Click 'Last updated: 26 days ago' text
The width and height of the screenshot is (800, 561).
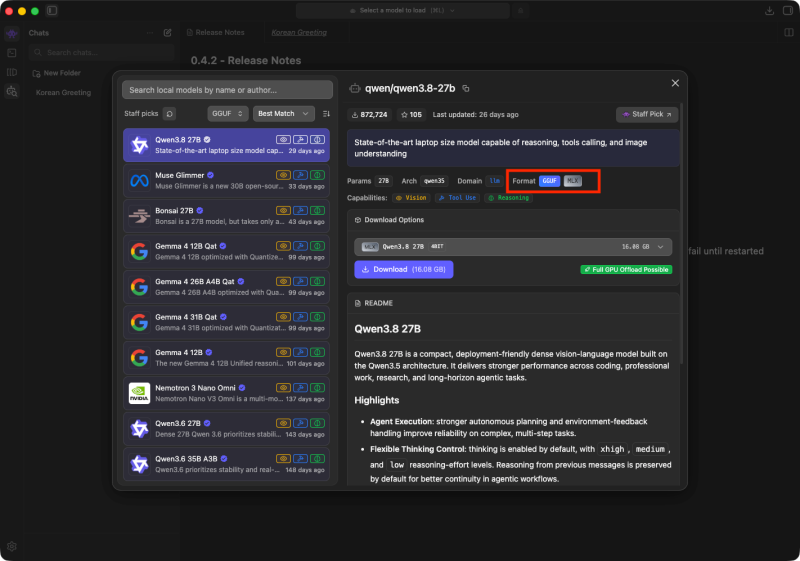tap(476, 115)
